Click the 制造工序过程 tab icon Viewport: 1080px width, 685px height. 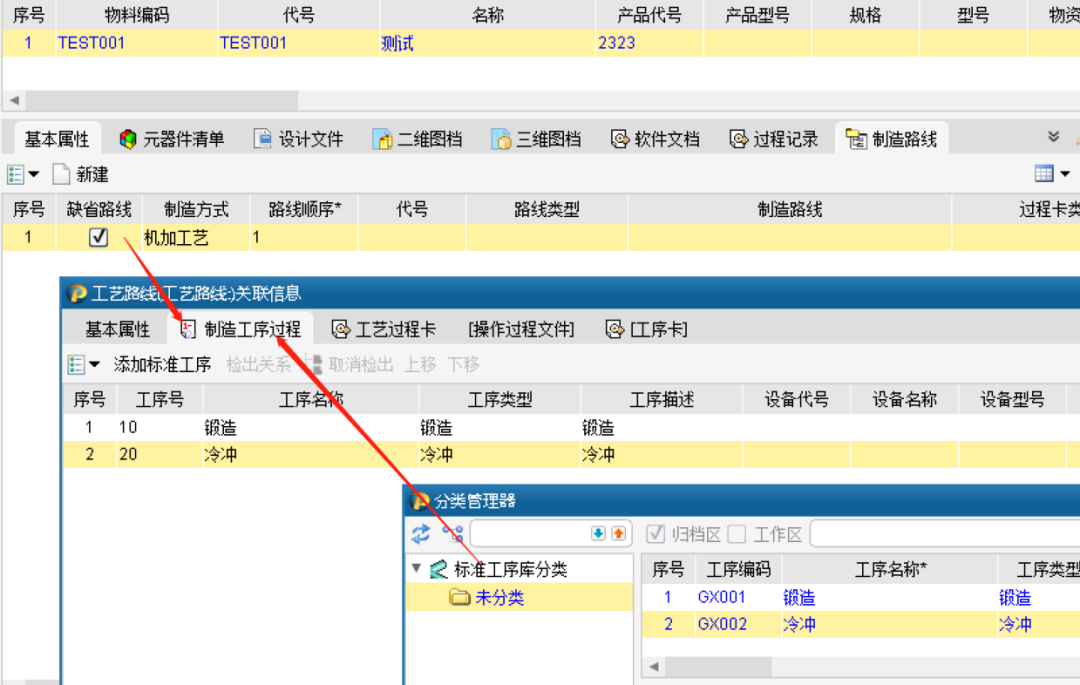coord(188,329)
